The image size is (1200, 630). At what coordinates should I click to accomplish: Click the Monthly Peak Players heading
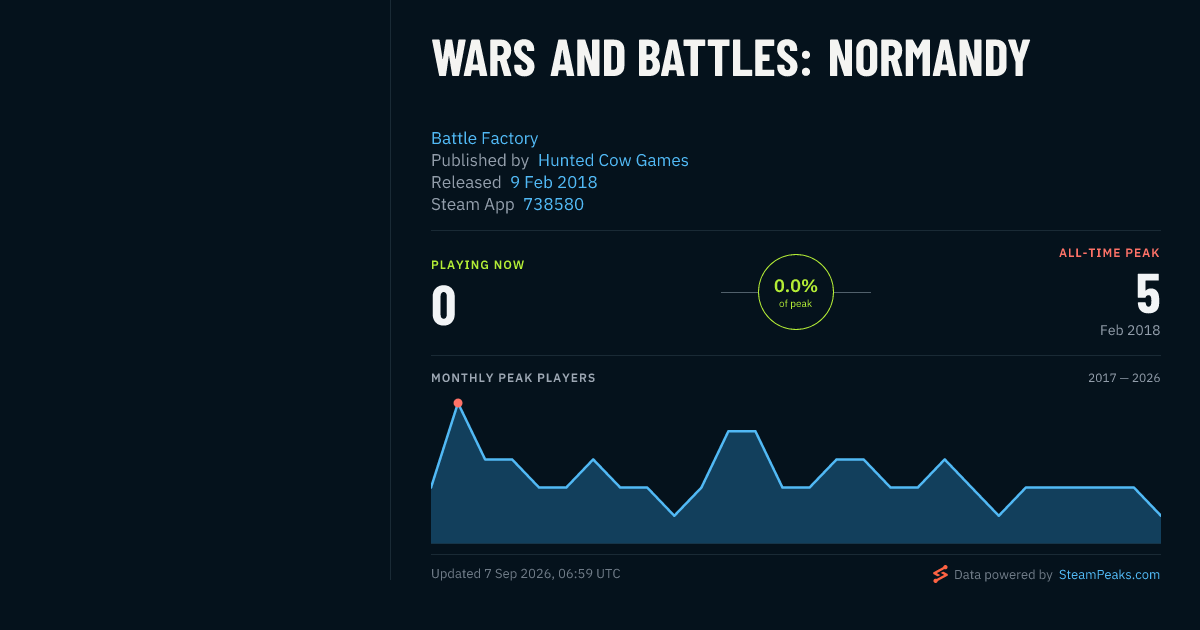point(513,378)
